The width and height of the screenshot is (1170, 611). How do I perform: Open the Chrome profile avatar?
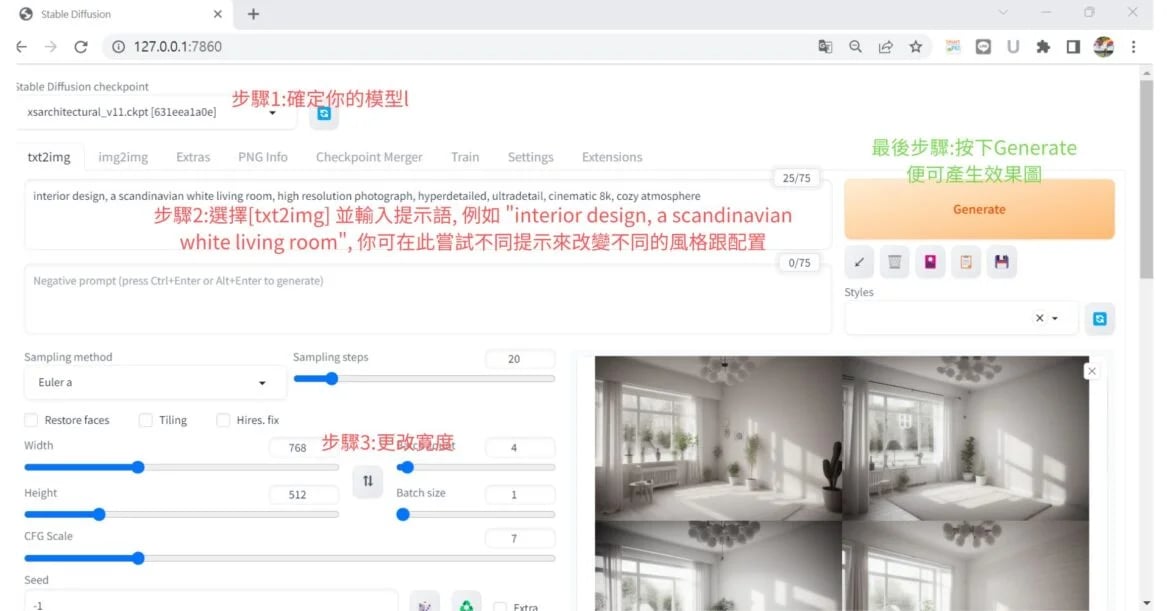(1104, 46)
